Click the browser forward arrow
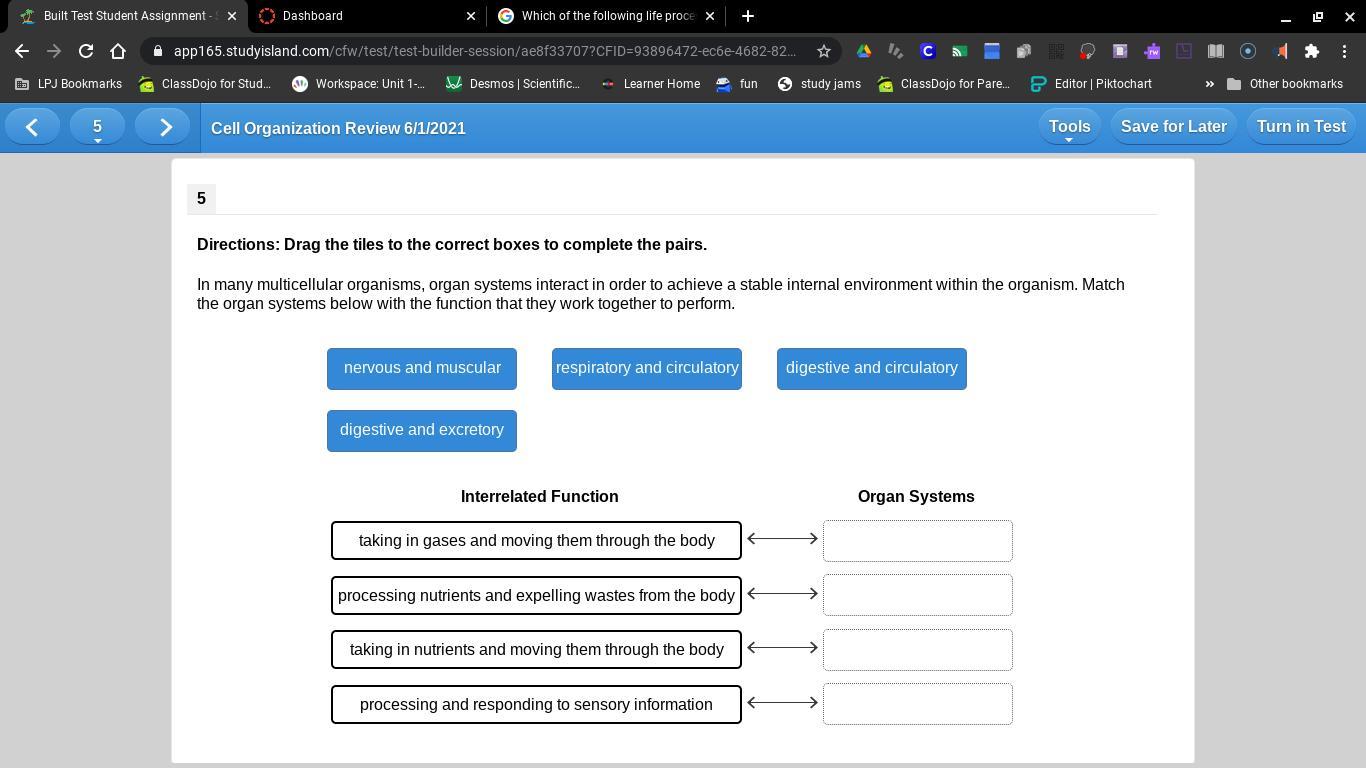The image size is (1366, 768). pos(54,51)
